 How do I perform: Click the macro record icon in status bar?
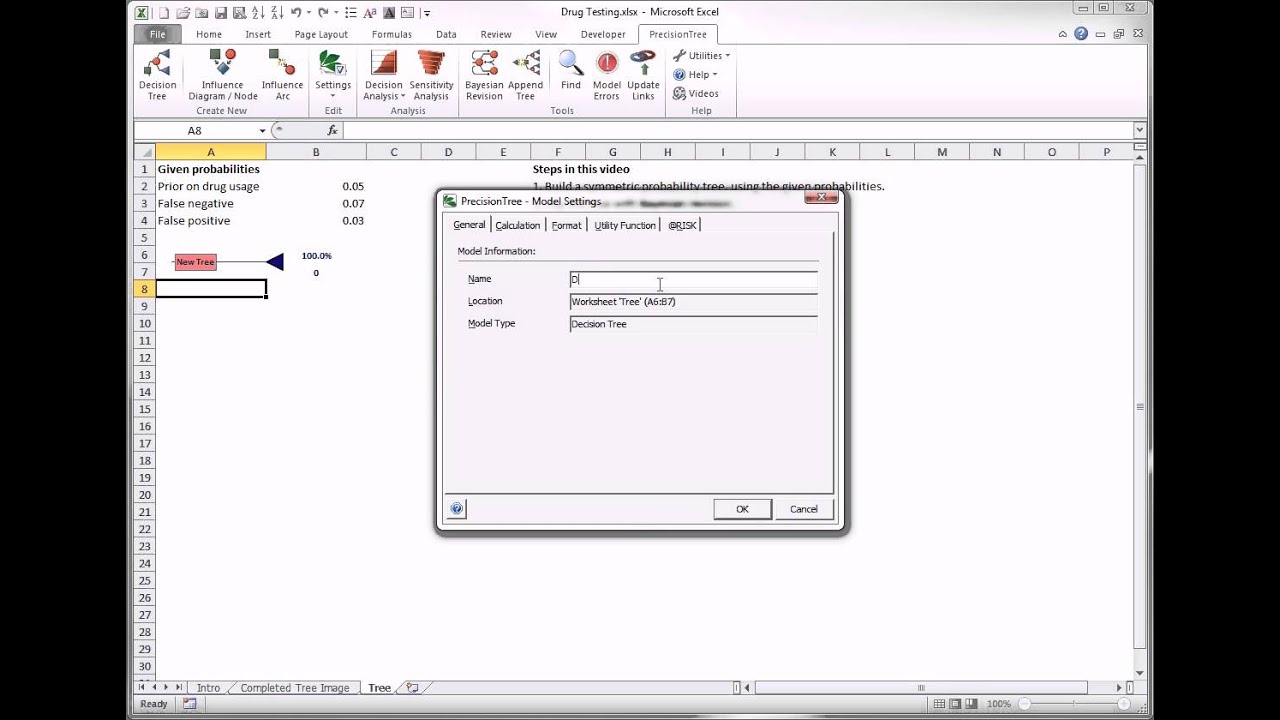coord(189,704)
